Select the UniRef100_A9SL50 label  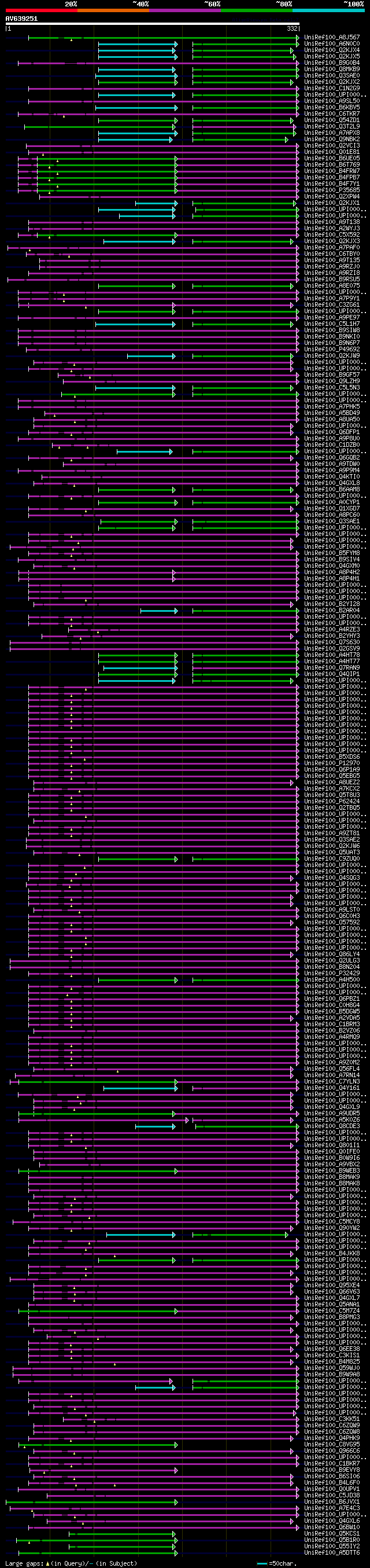[x=332, y=101]
